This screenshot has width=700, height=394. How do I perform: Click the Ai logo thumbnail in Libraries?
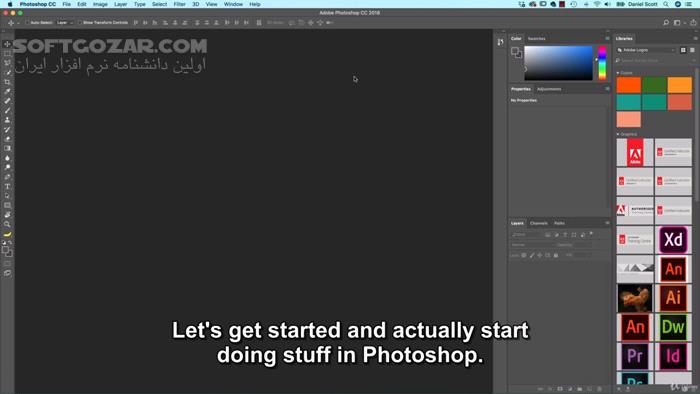click(x=673, y=298)
